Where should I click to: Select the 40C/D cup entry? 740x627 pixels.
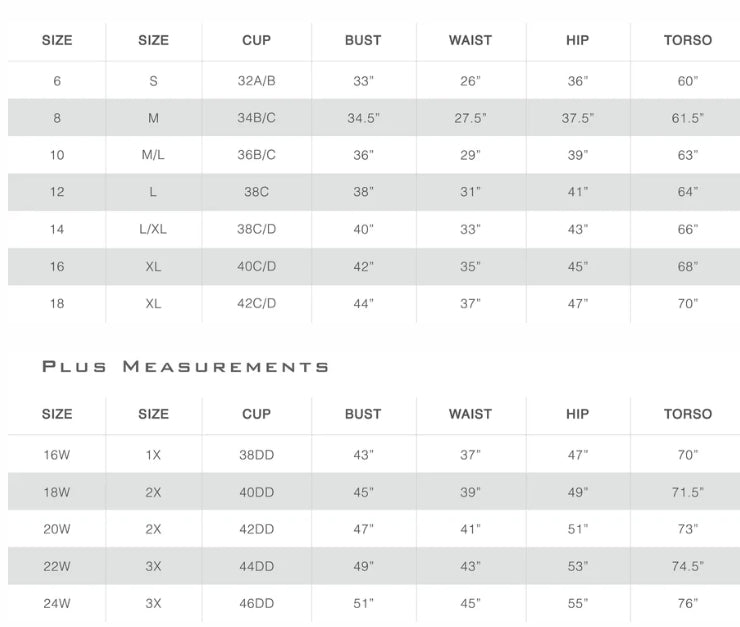click(x=256, y=267)
